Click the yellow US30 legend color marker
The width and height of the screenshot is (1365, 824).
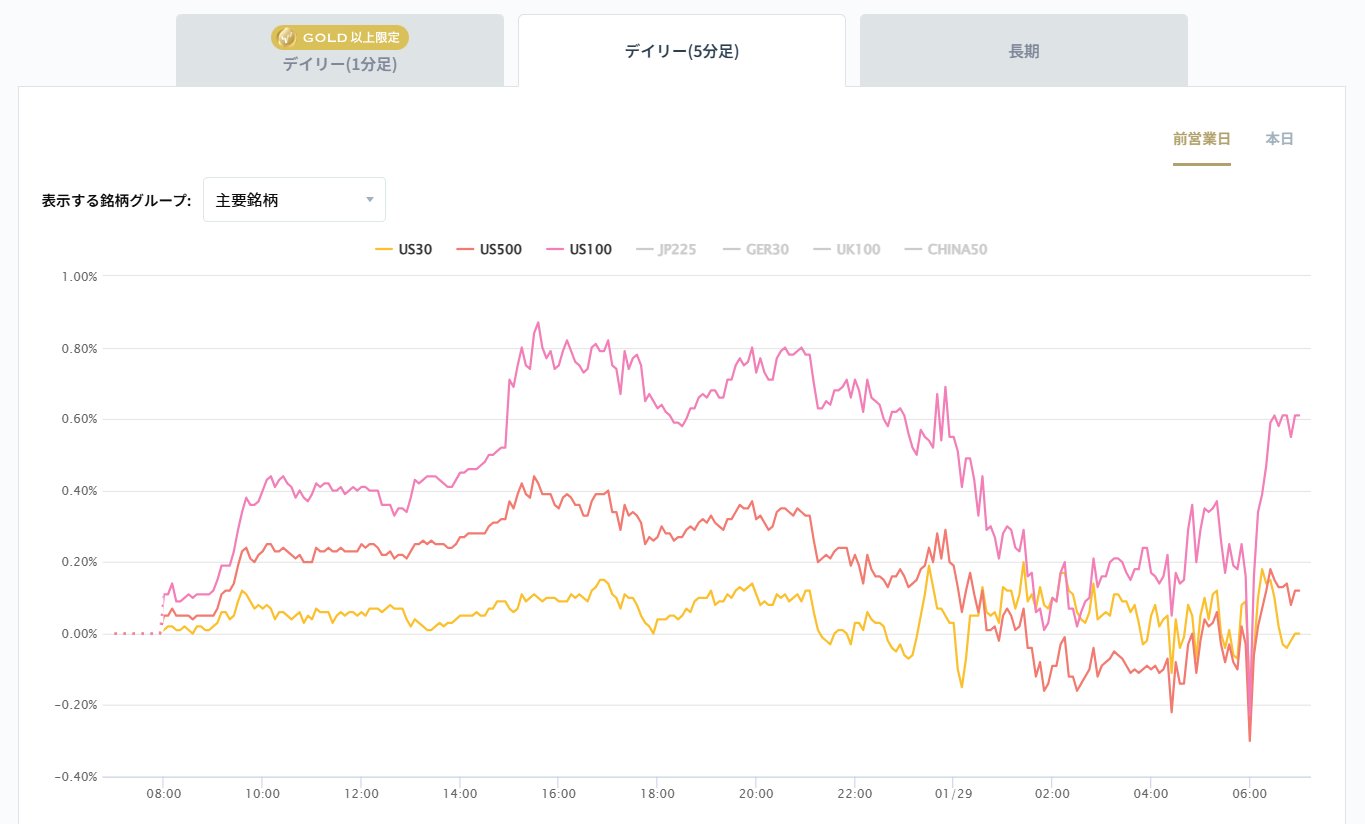tap(383, 249)
